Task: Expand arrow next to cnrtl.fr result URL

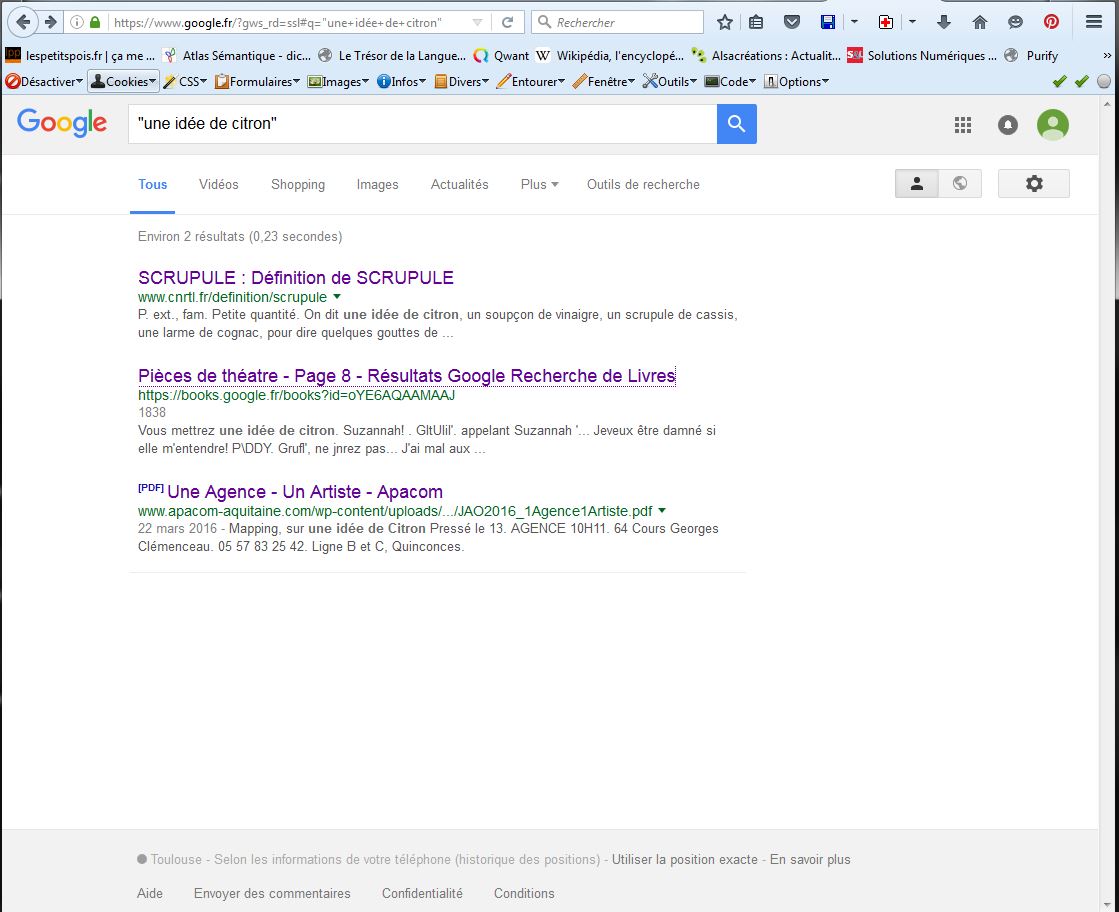Action: (x=337, y=297)
